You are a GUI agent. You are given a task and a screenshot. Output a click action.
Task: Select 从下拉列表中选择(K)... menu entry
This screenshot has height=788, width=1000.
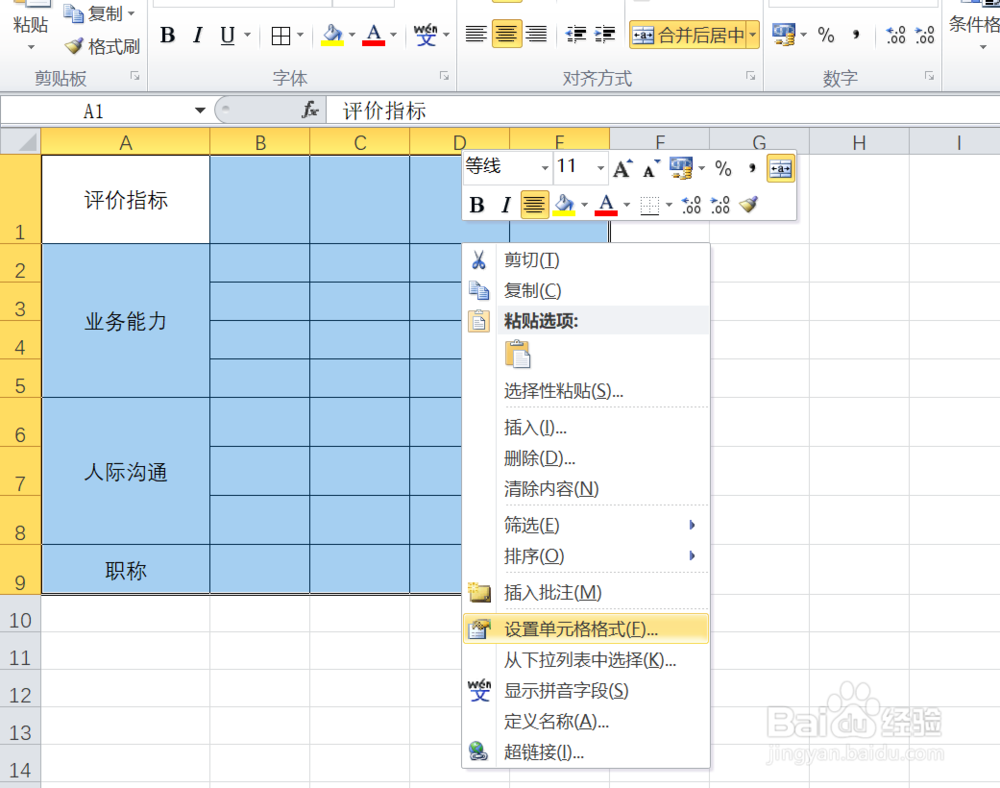(x=585, y=659)
